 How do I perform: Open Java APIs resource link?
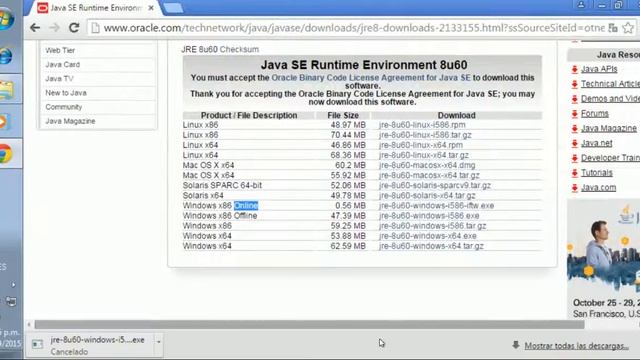pos(599,69)
